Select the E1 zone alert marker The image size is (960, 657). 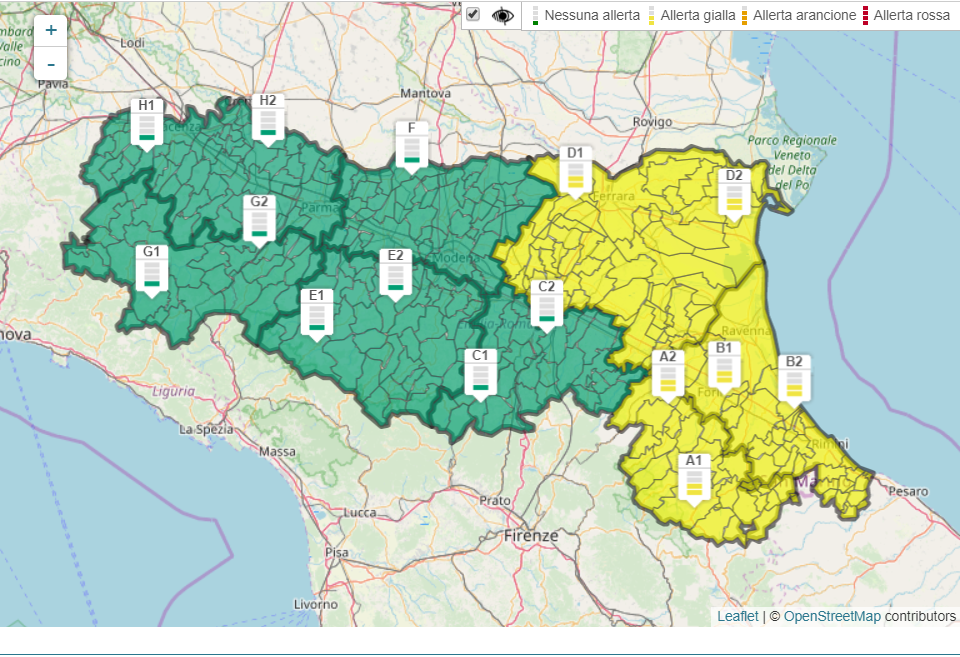click(317, 313)
